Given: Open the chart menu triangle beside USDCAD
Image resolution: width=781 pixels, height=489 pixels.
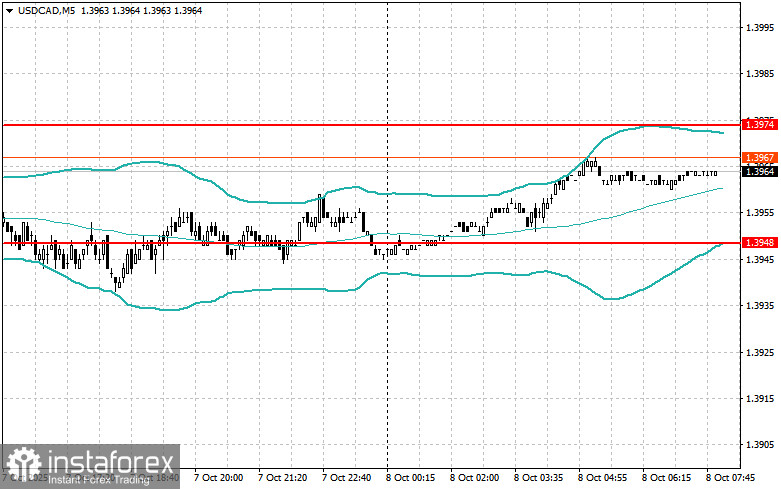Looking at the screenshot, I should point(10,10).
